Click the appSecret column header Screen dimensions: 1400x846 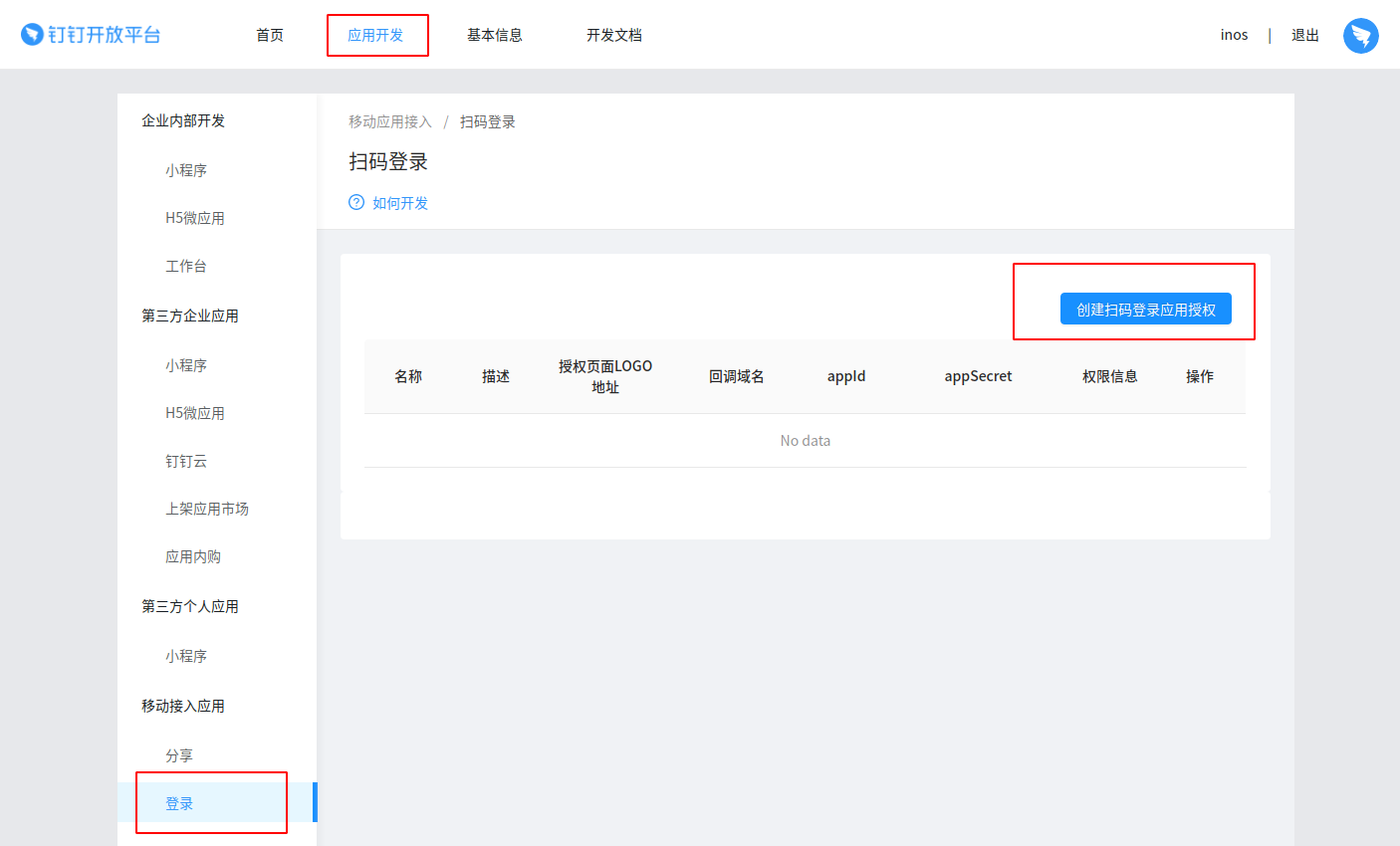coord(978,376)
